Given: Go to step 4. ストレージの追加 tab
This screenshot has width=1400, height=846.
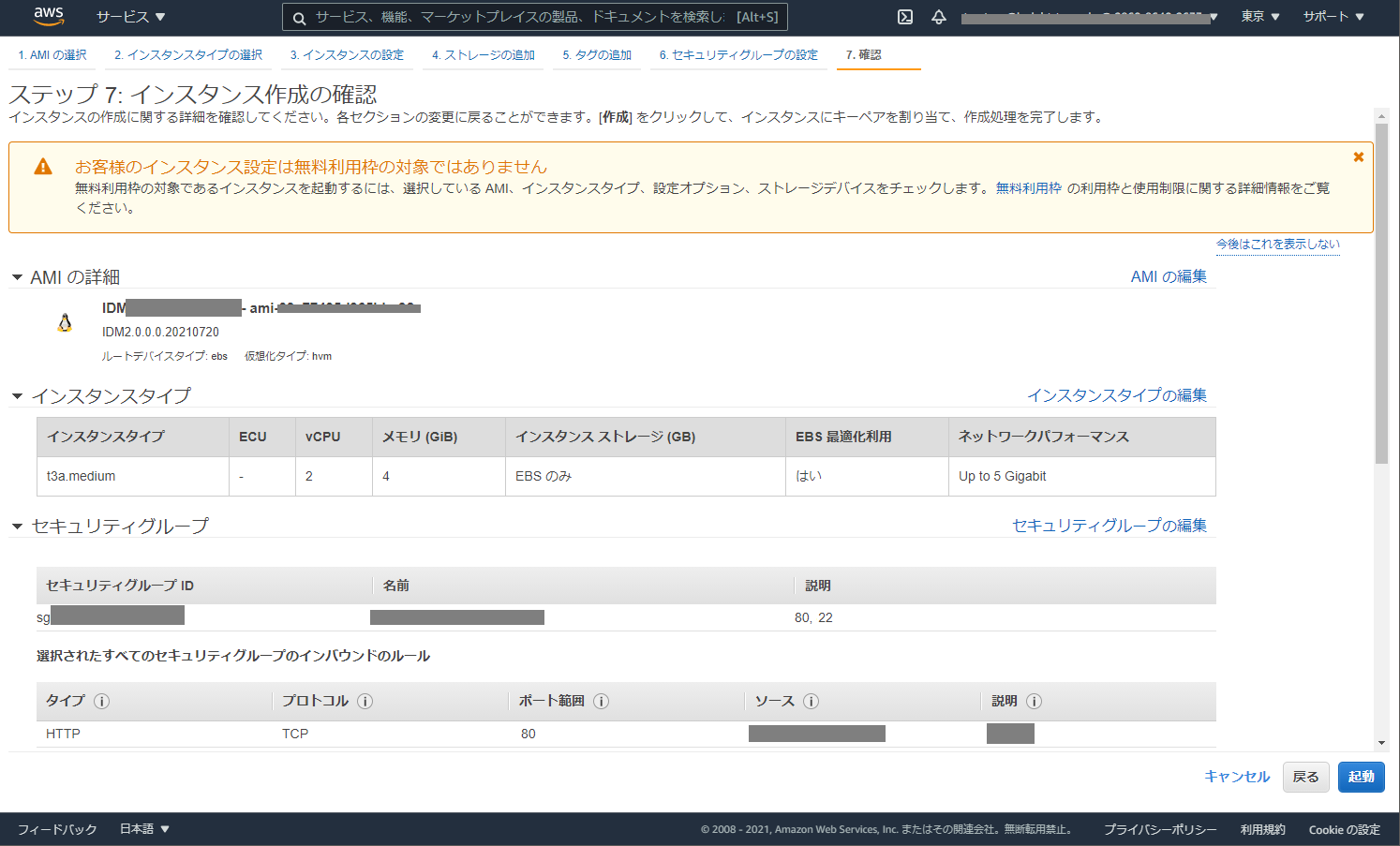Looking at the screenshot, I should tap(484, 55).
